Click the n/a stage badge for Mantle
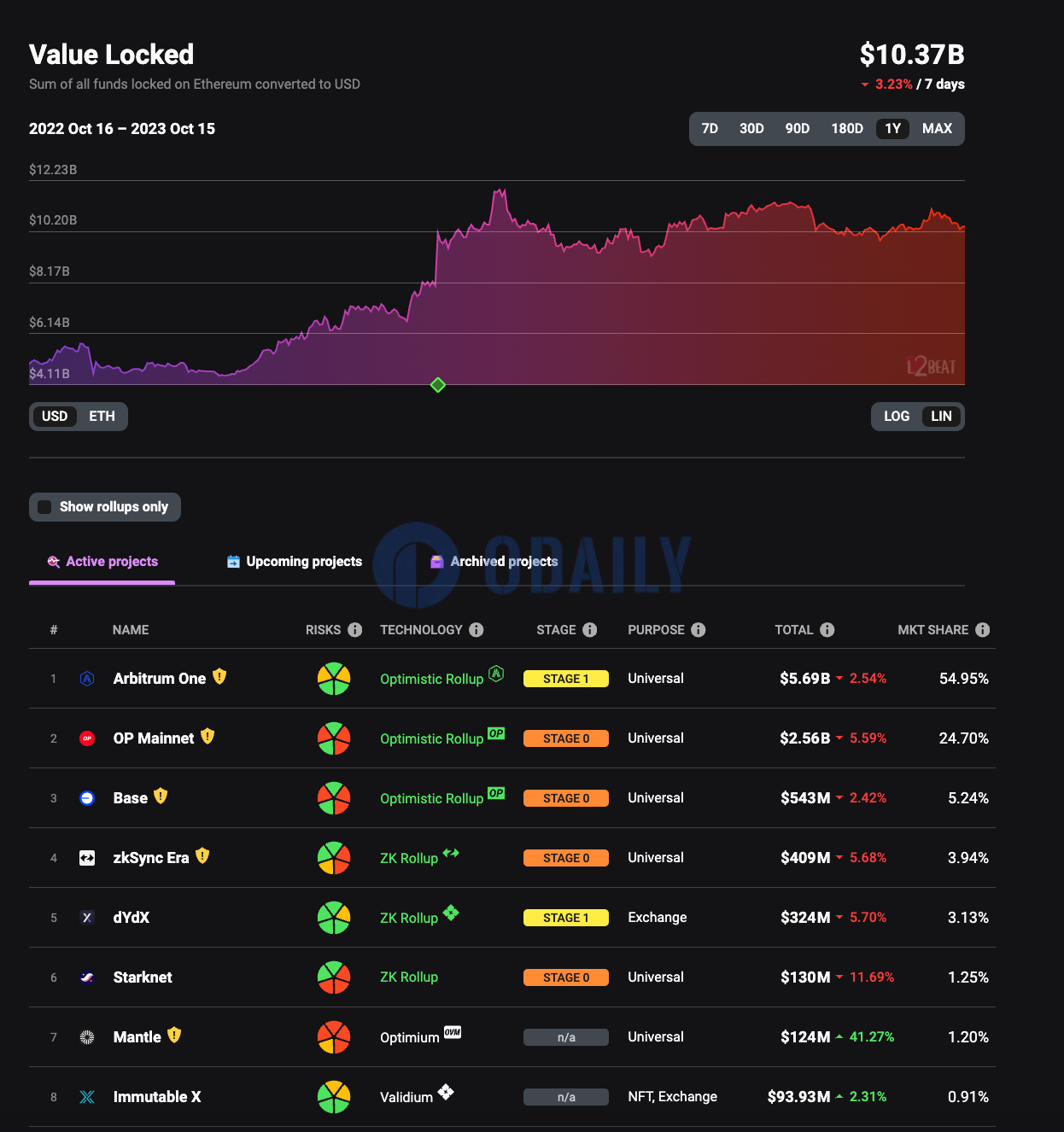The height and width of the screenshot is (1132, 1064). pos(566,1037)
